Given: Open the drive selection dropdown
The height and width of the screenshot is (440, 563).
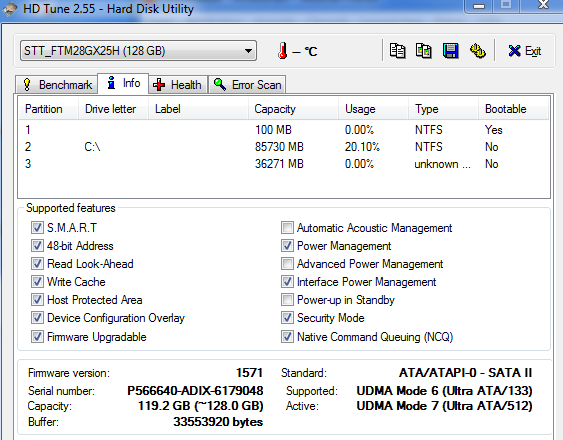Looking at the screenshot, I should [138, 51].
